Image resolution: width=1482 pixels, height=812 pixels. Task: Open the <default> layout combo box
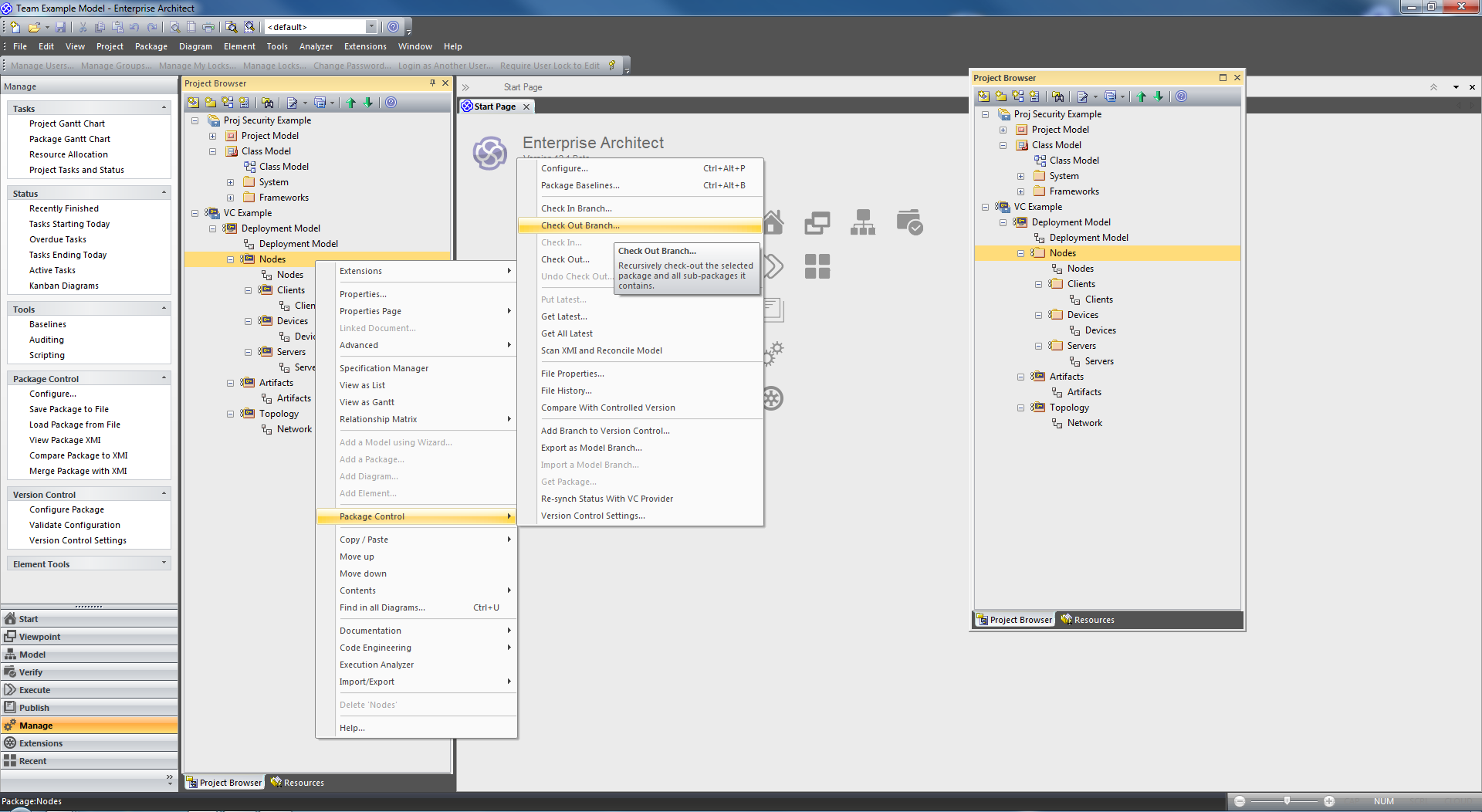coord(371,27)
